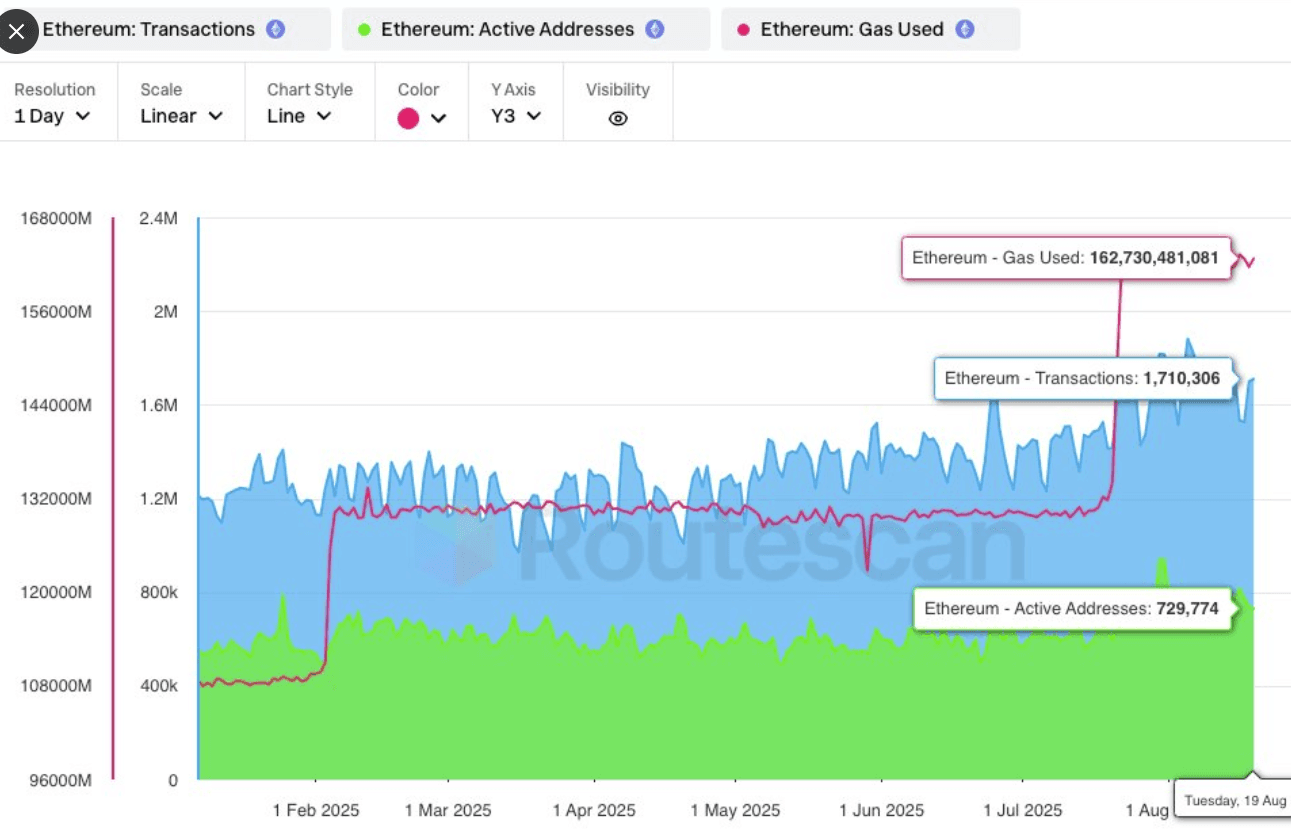Click the 1.2M y-axis label
This screenshot has width=1291, height=833.
(x=160, y=499)
